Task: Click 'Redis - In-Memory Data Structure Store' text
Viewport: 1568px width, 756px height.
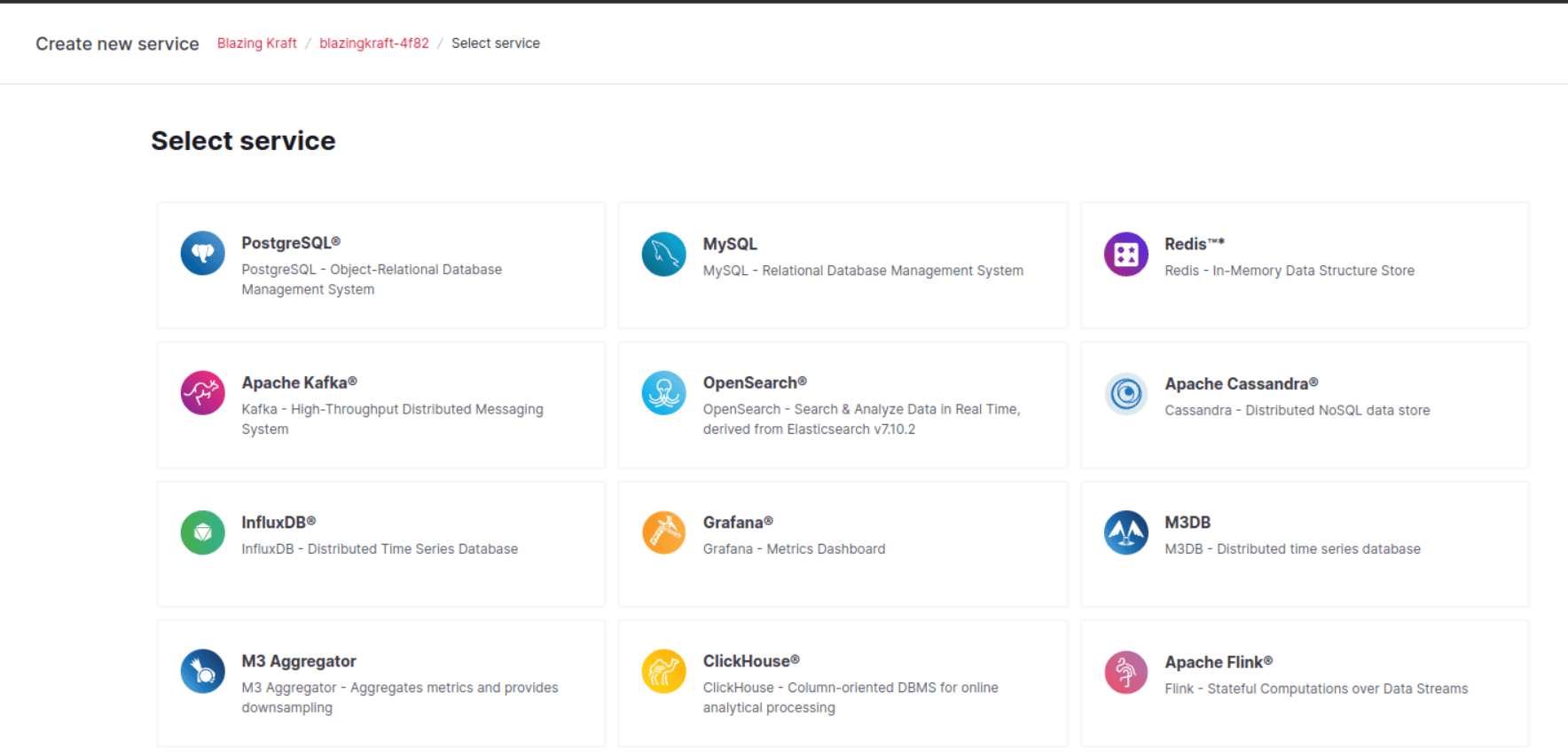Action: [x=1290, y=271]
